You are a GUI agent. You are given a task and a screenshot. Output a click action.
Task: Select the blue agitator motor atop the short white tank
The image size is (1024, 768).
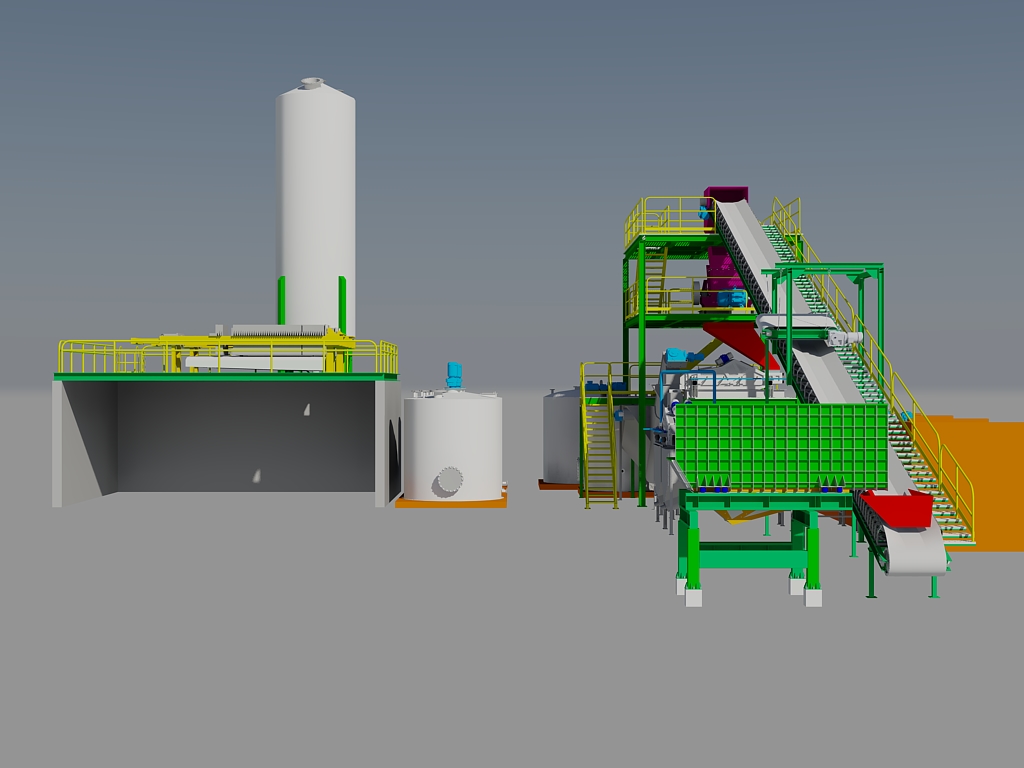tap(454, 376)
